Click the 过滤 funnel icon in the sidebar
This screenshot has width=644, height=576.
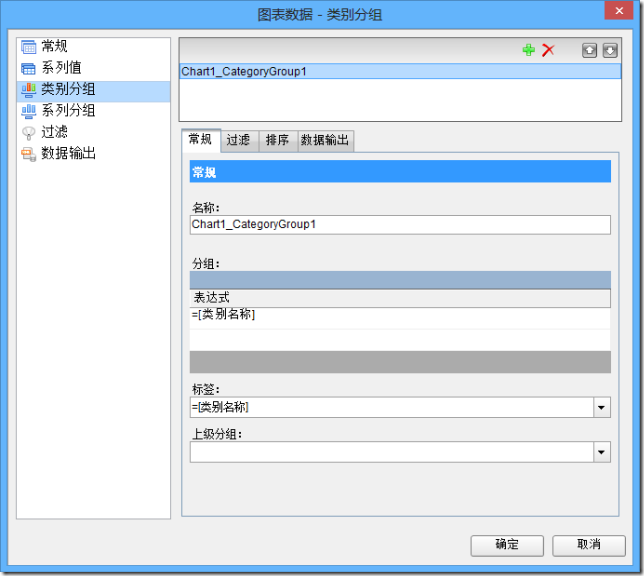pyautogui.click(x=28, y=133)
